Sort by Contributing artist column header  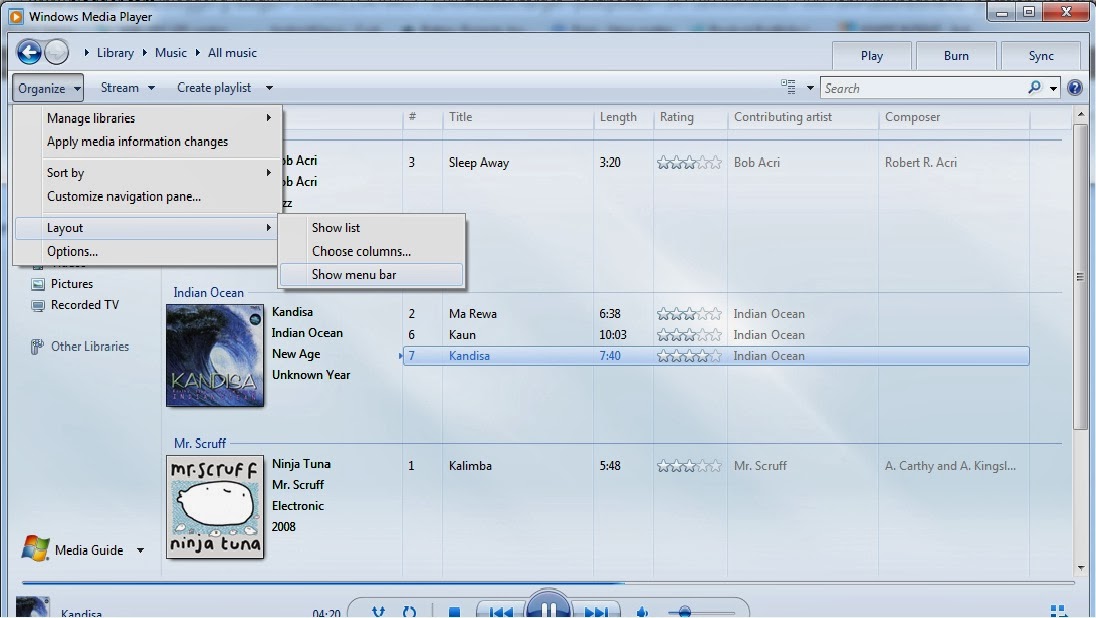(803, 117)
